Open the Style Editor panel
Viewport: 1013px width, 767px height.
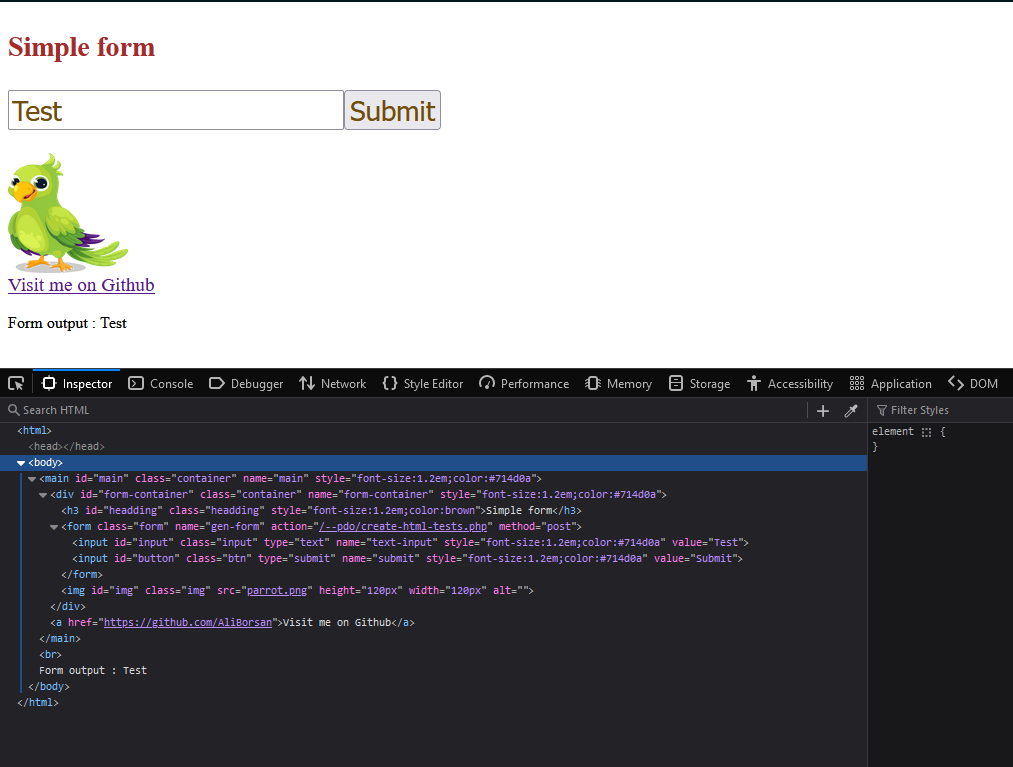(423, 384)
